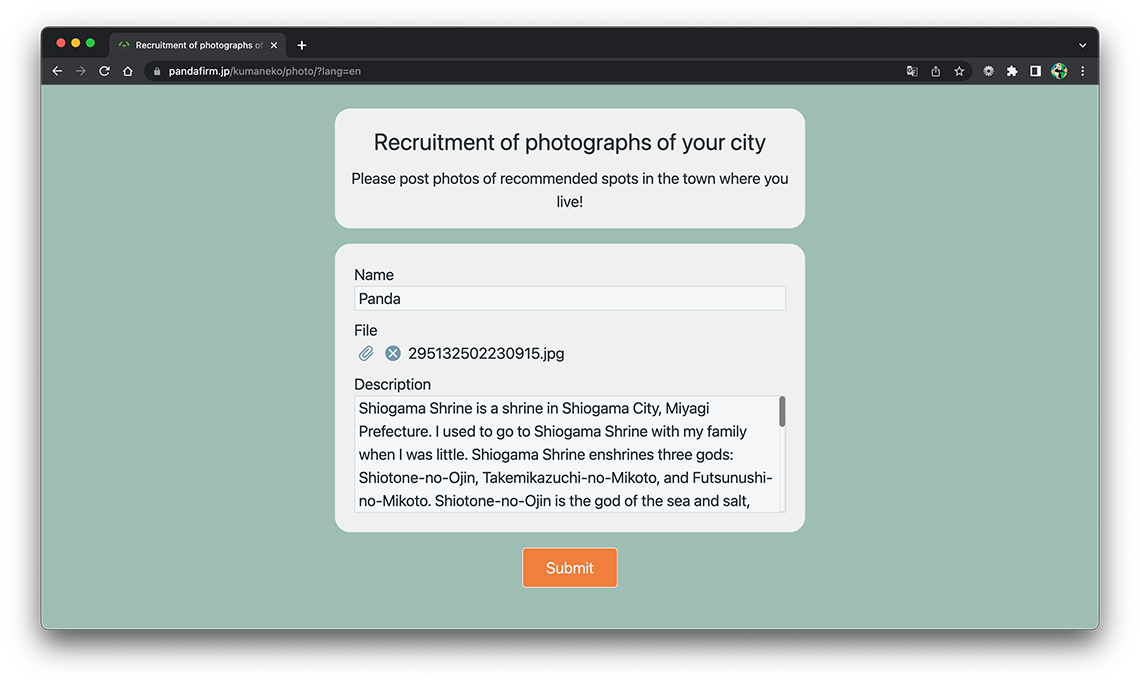1140x683 pixels.
Task: Reload the current page
Action: (x=104, y=71)
